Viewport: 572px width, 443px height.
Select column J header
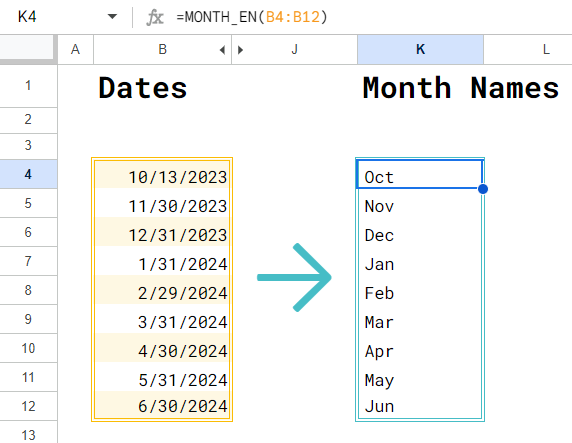click(294, 49)
